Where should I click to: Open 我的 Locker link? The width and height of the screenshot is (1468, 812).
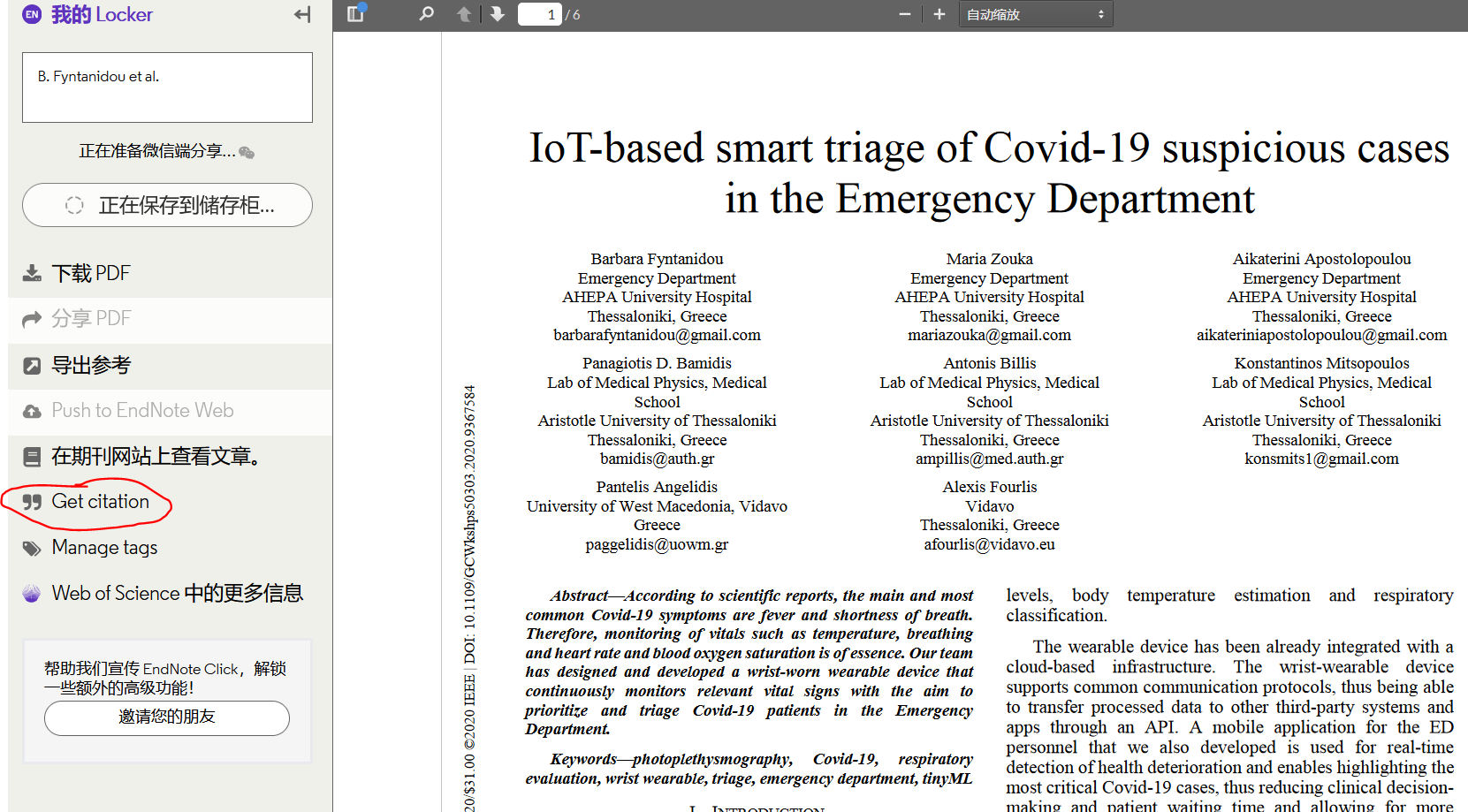click(x=102, y=14)
